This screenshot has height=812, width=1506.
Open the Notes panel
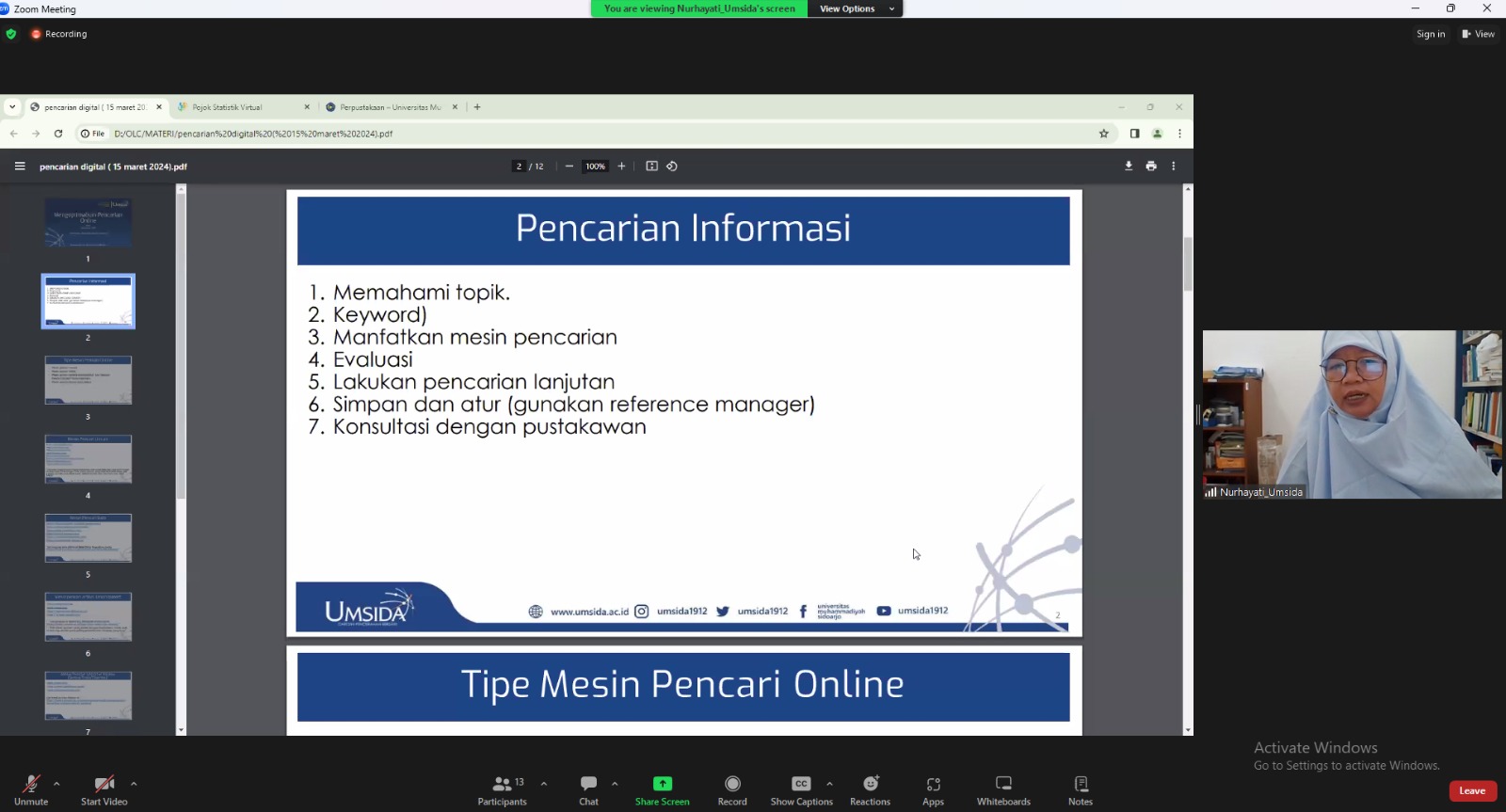pos(1081,789)
